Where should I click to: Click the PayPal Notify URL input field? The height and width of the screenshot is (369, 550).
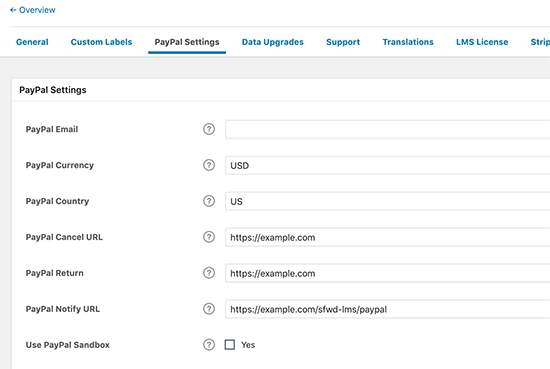tap(388, 309)
